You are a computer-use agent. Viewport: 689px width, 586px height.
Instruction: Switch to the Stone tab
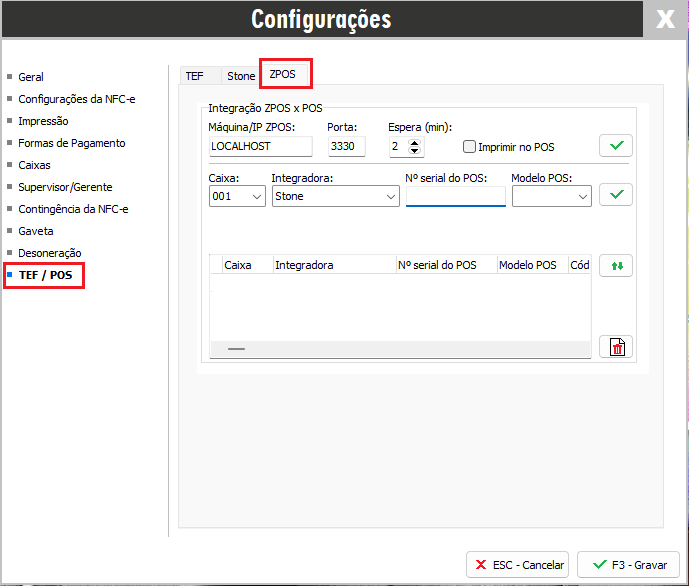(x=241, y=75)
